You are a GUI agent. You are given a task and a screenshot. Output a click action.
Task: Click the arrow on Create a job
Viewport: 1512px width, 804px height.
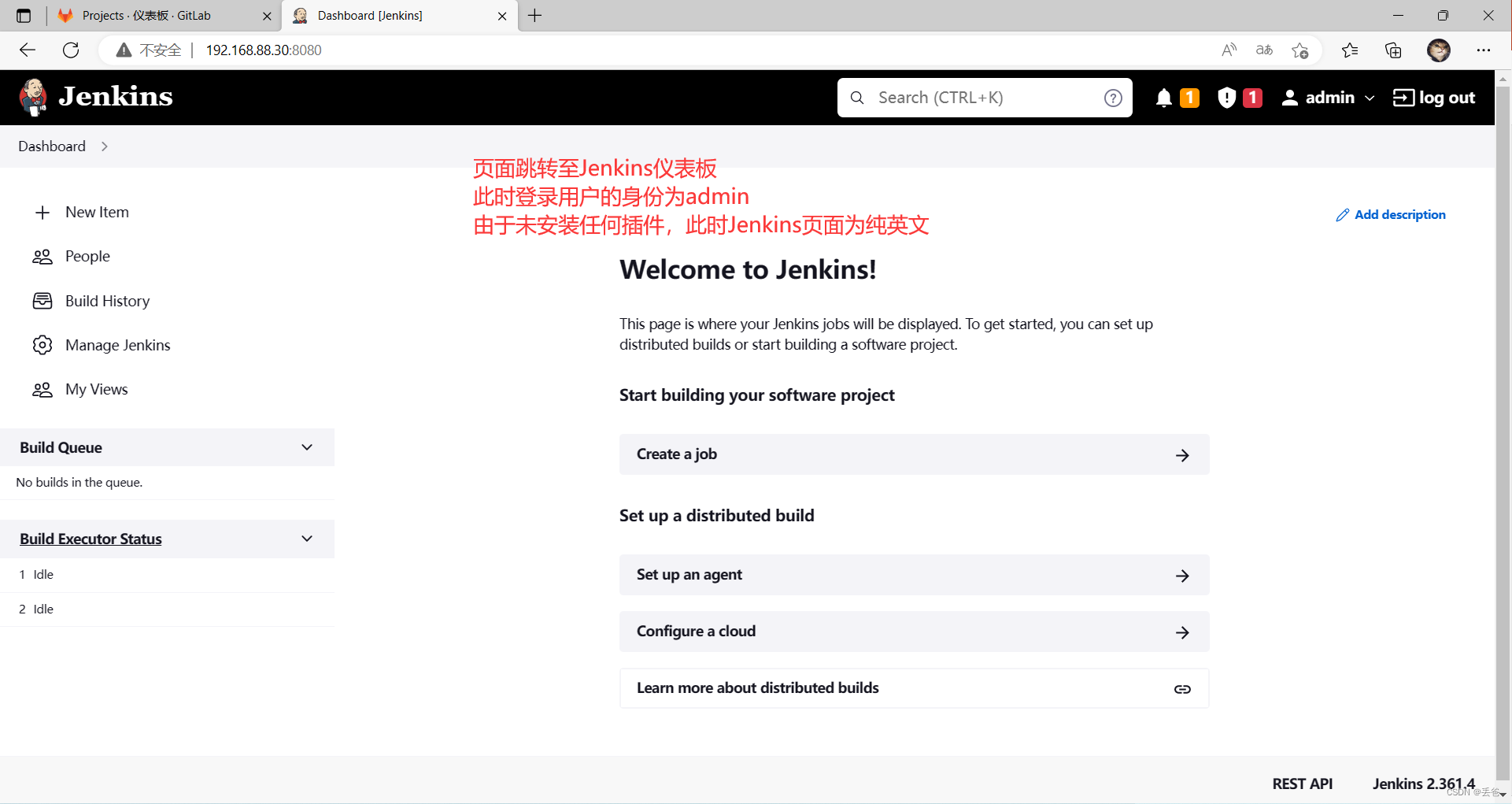coord(1182,455)
